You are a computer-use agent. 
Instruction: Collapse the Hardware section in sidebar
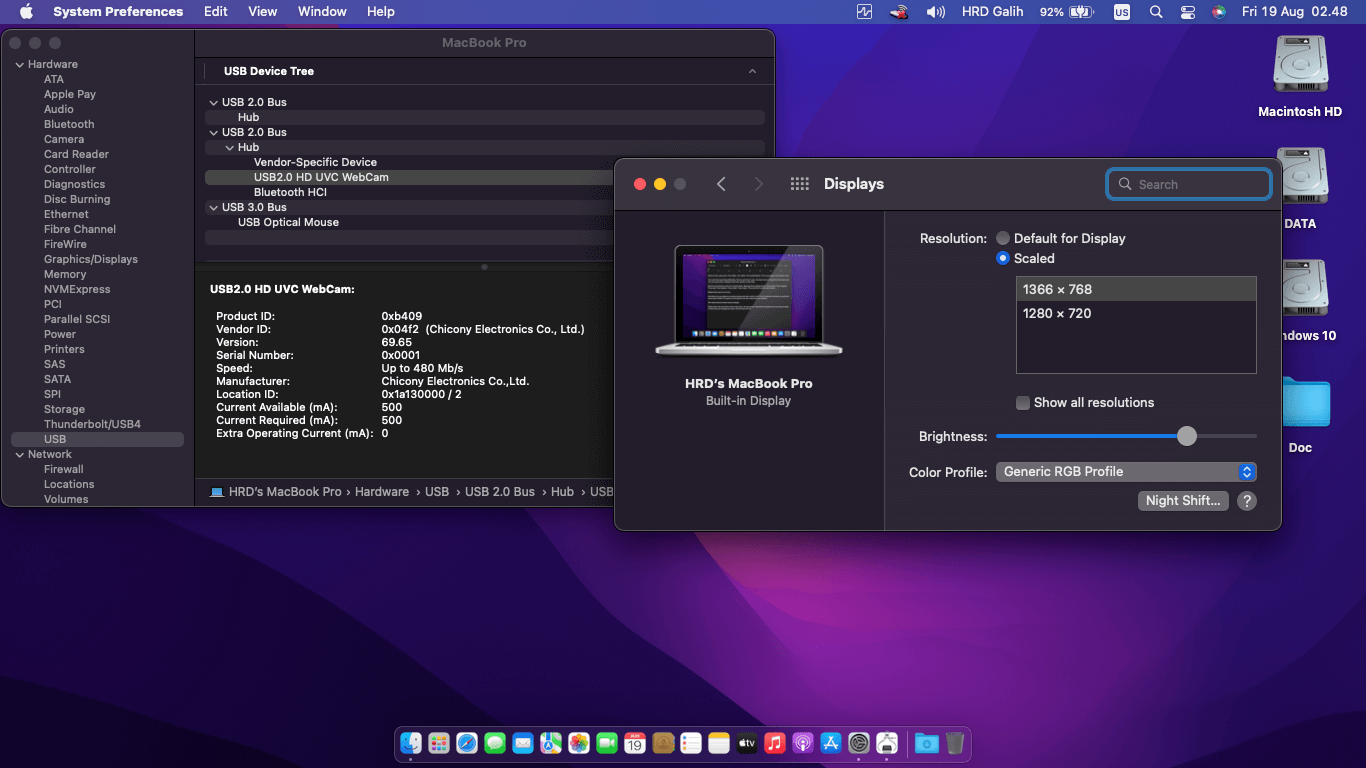pyautogui.click(x=19, y=64)
